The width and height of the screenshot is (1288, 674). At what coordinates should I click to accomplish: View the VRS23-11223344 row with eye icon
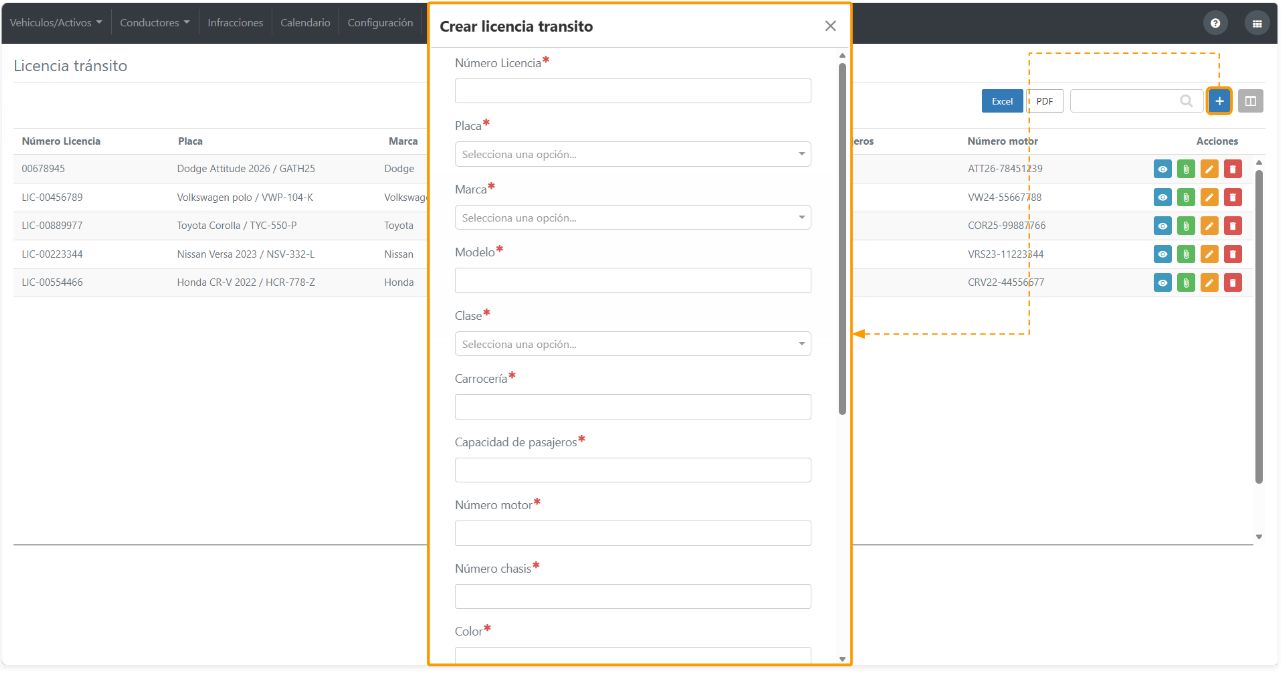point(1163,254)
